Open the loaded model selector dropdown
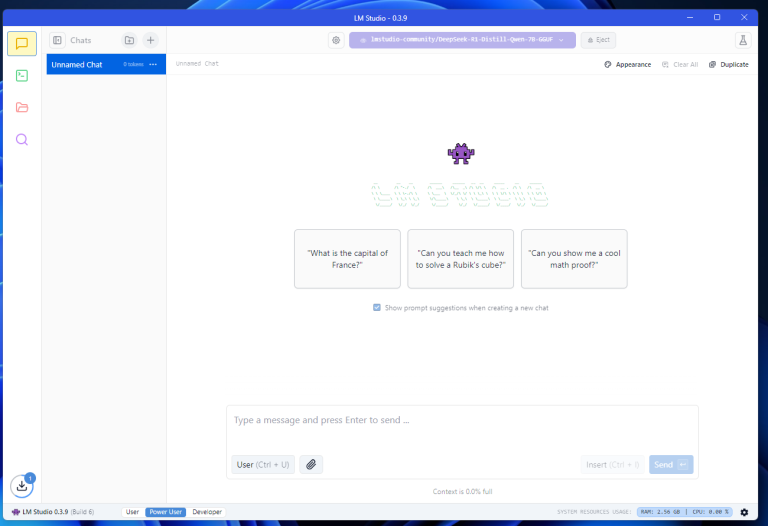Screen dimensions: 768x526 [462, 40]
